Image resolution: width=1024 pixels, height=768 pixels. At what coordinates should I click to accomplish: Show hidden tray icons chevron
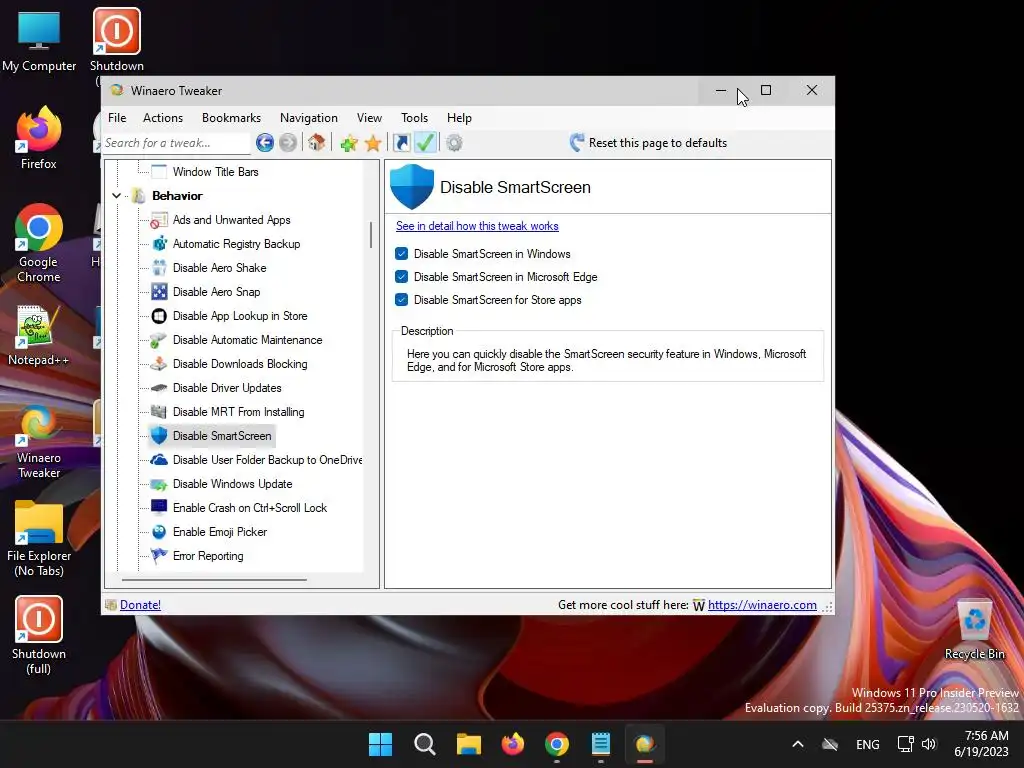coord(797,744)
